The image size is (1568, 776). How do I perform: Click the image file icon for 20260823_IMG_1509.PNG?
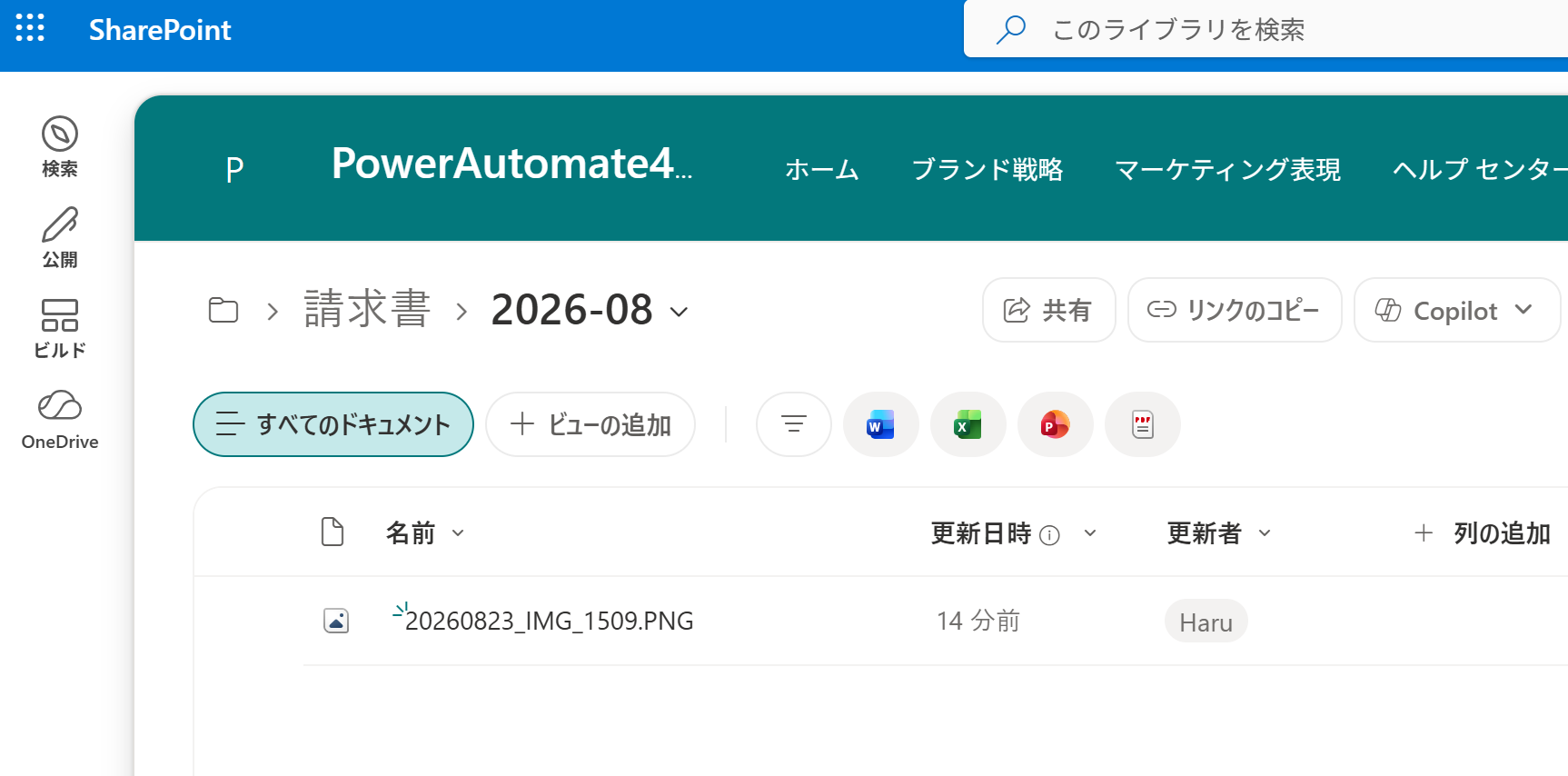336,621
